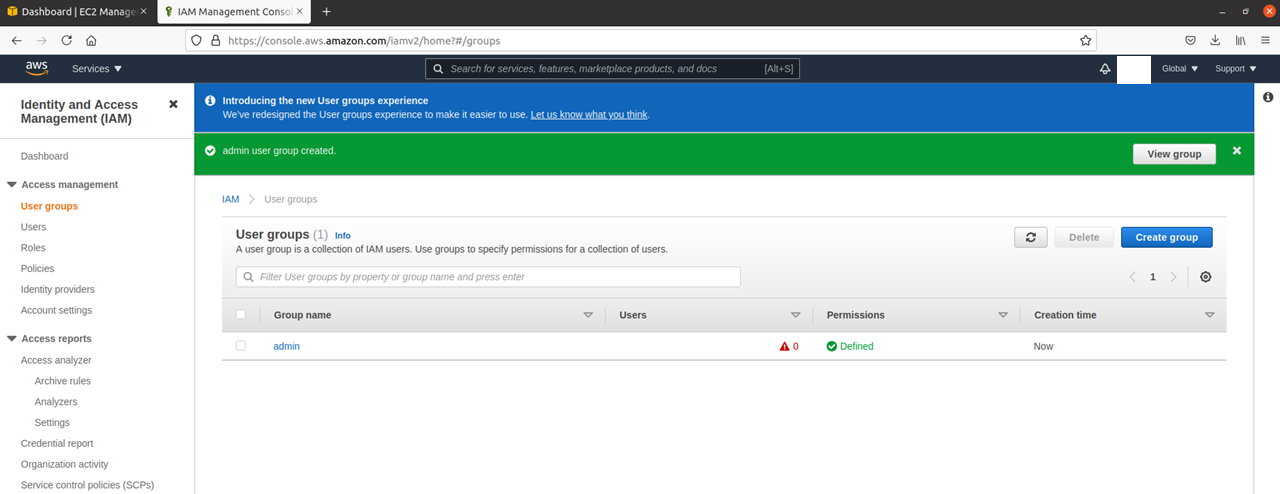Click the AWS logo home icon
Image resolution: width=1280 pixels, height=494 pixels.
[37, 69]
